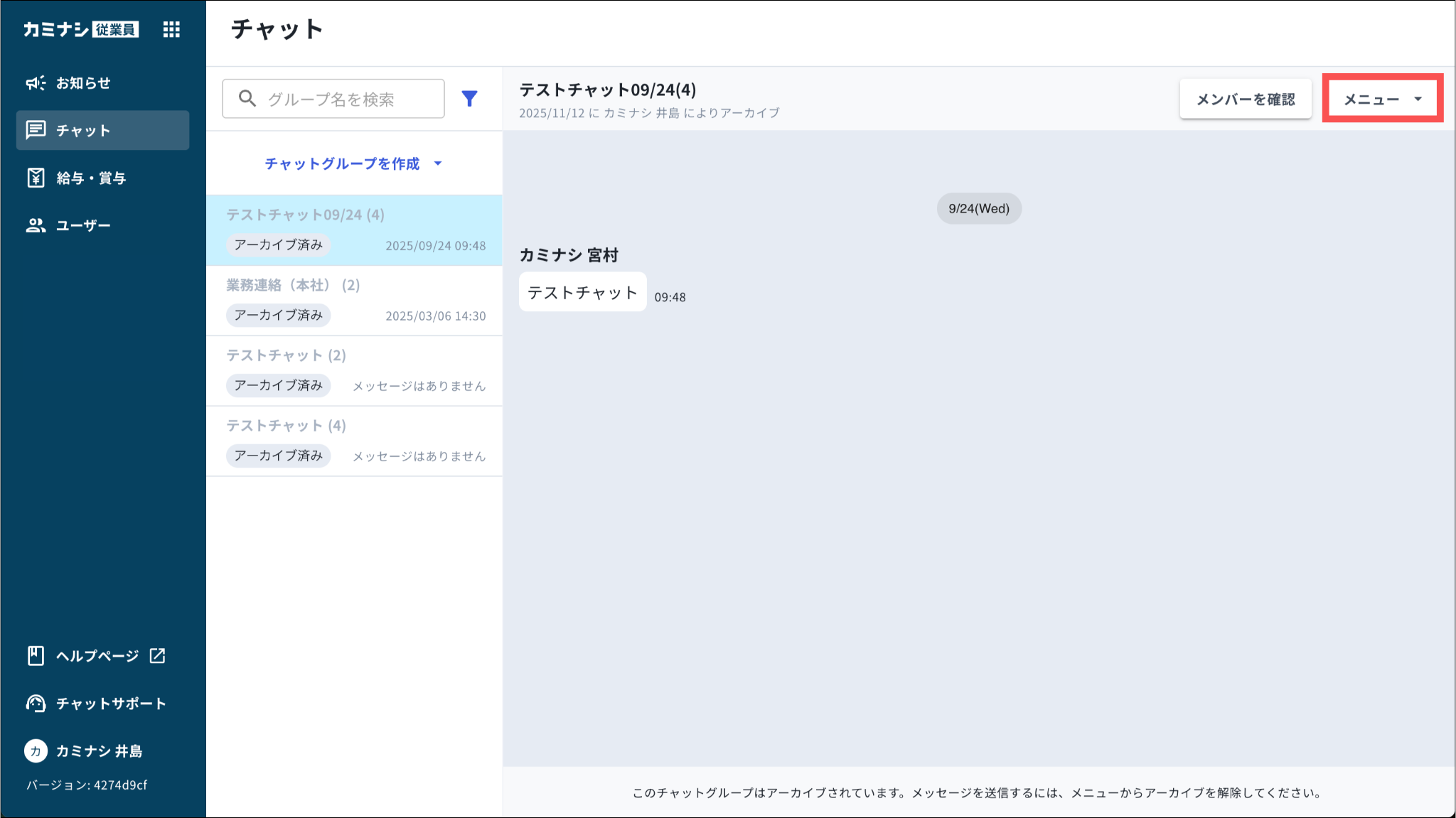Click the blue filter funnel icon
Screen dimensions: 1456x818
(469, 99)
